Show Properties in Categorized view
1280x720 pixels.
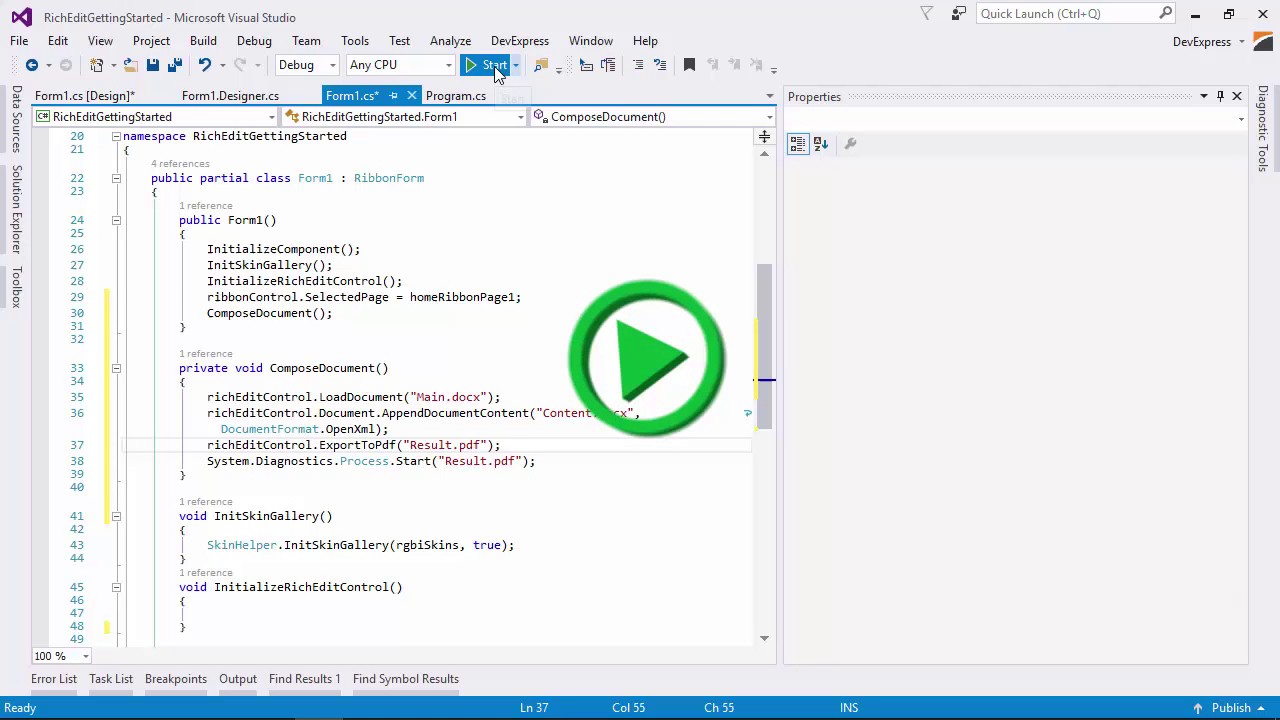coord(798,144)
